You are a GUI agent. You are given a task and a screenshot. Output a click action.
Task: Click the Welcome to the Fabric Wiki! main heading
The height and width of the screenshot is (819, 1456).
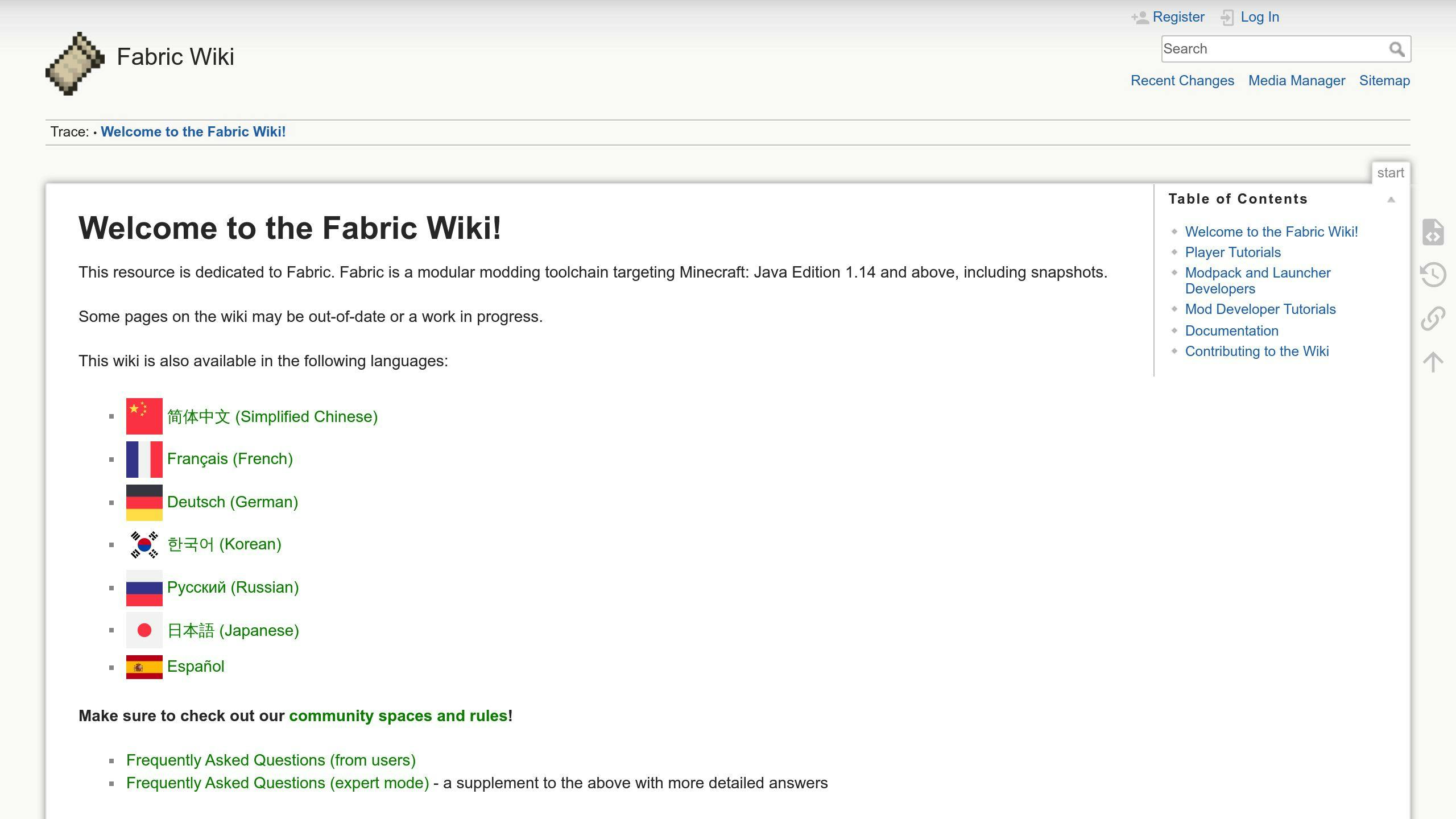click(x=290, y=228)
